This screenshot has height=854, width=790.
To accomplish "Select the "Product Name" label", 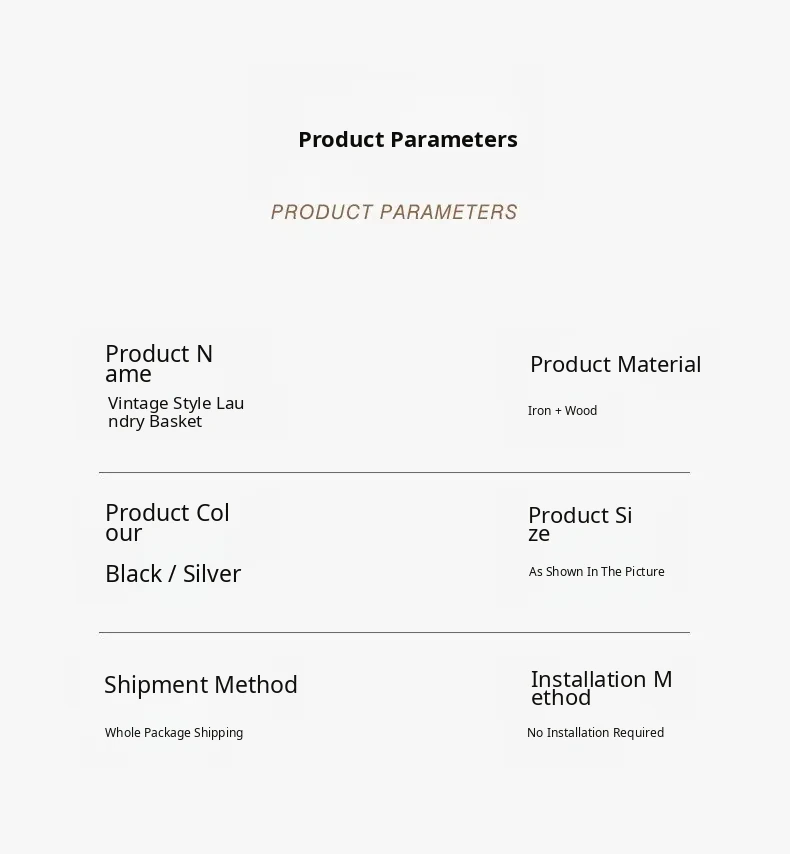I will (x=158, y=364).
